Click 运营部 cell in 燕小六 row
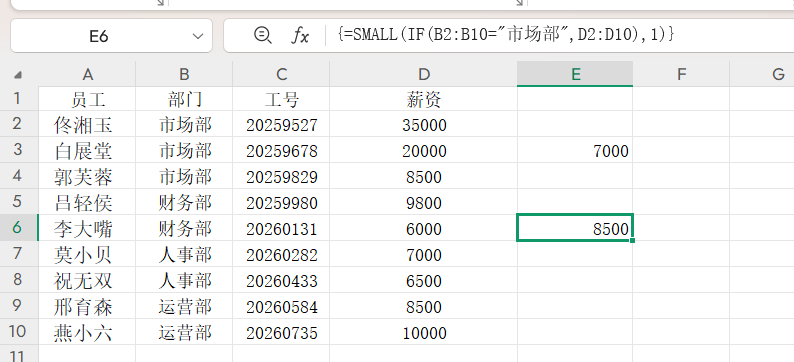Viewport: 794px width, 362px height. point(184,332)
